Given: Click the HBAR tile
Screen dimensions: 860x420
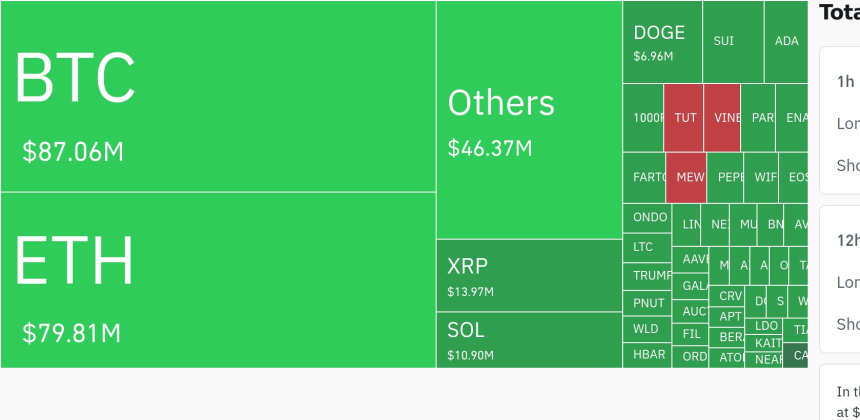Looking at the screenshot, I should [647, 355].
